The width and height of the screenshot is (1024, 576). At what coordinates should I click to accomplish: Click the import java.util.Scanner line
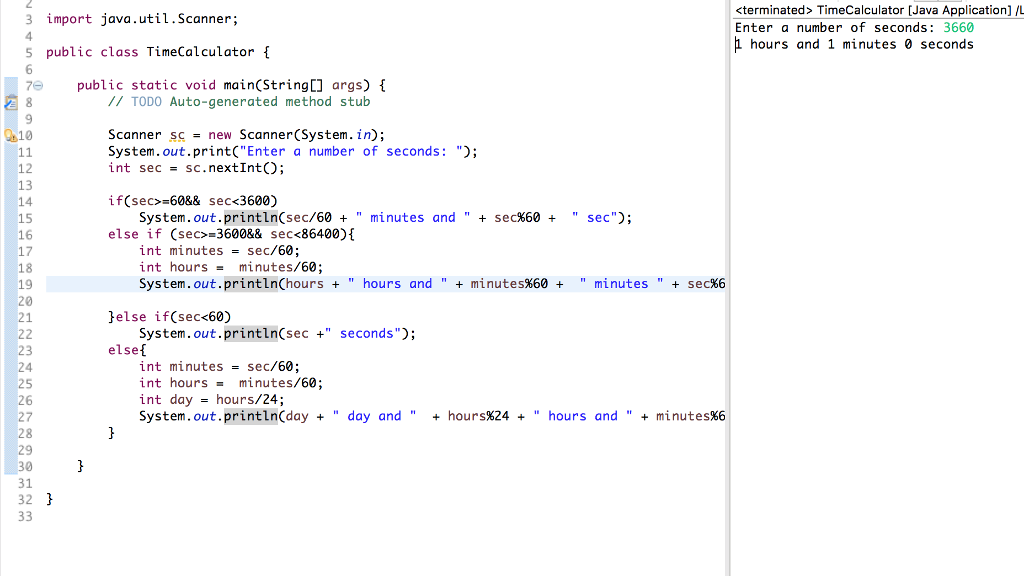pos(142,19)
